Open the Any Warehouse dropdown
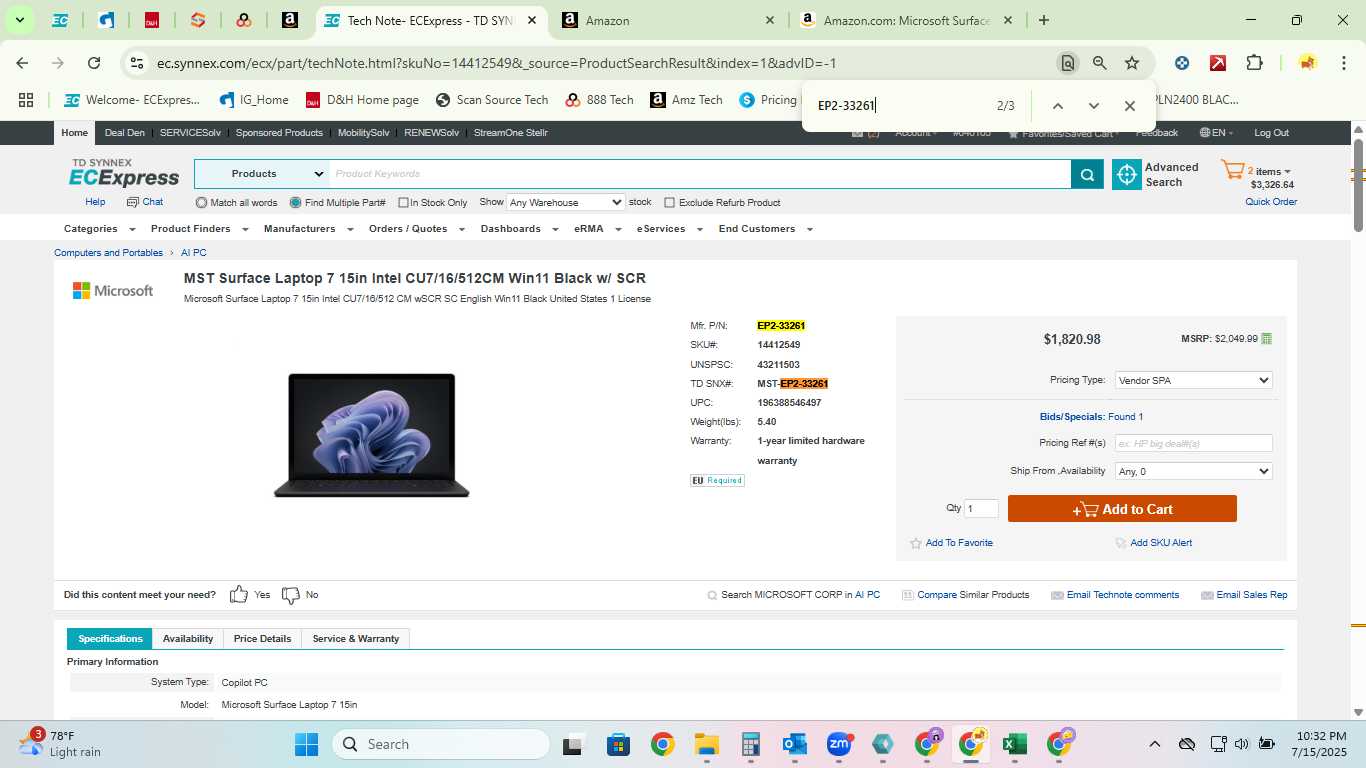 coord(566,203)
